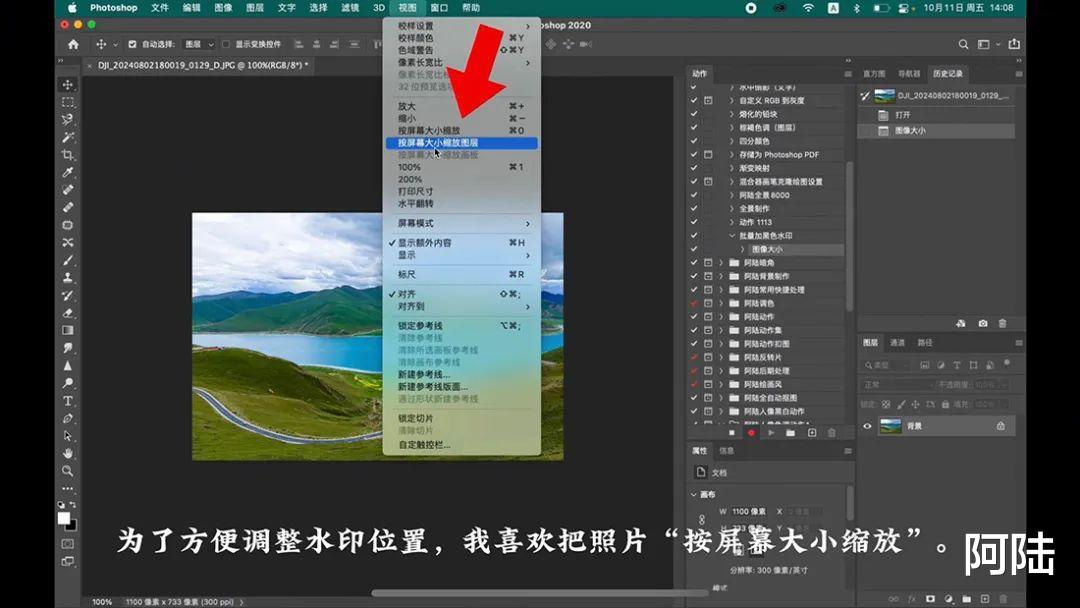Viewport: 1080px width, 608px height.
Task: Enable the 显示变换控件 checkbox
Action: pyautogui.click(x=226, y=44)
